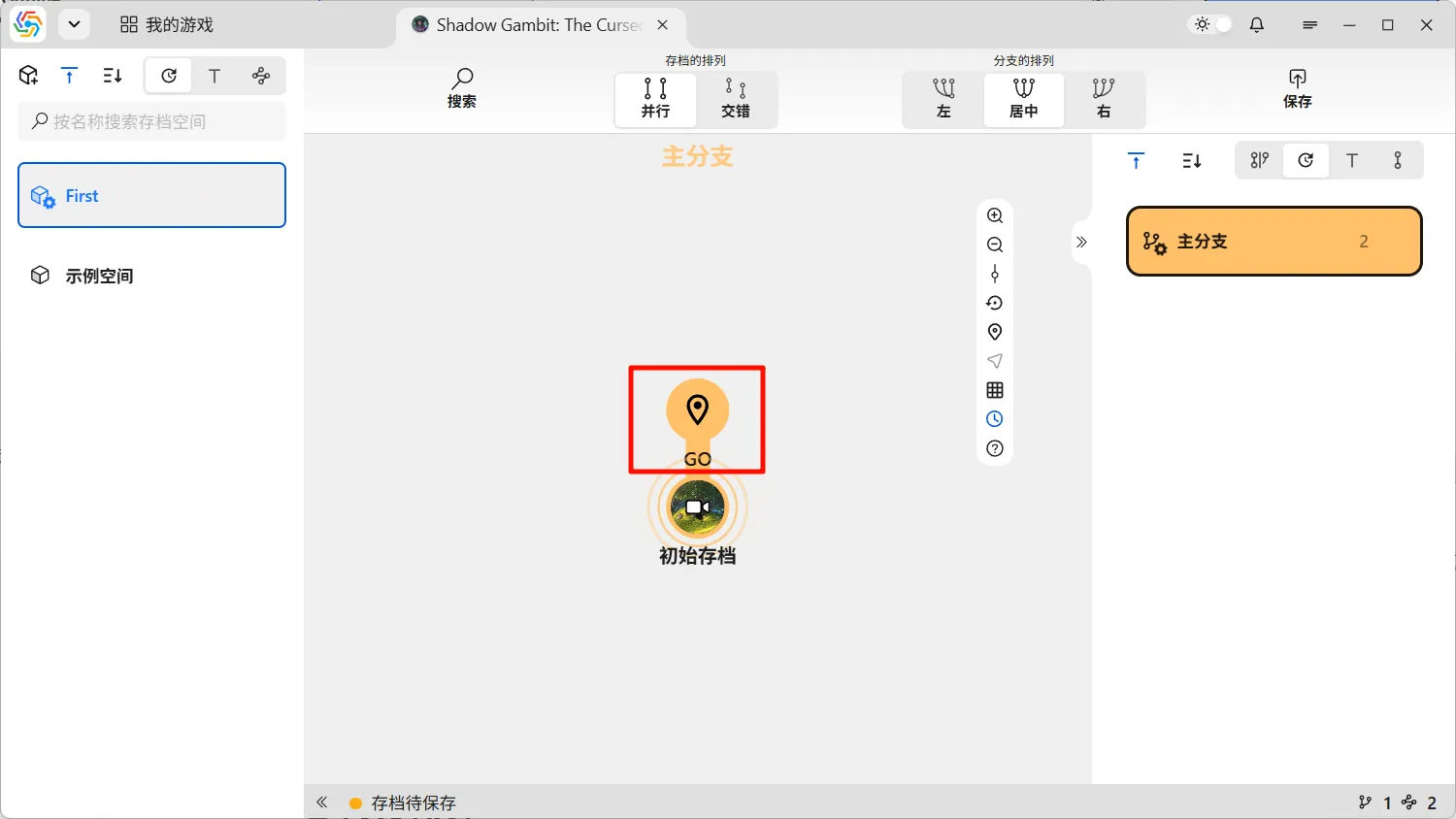Viewport: 1456px width, 819px height.
Task: Toggle the light/dark theme switch
Action: click(x=1211, y=25)
